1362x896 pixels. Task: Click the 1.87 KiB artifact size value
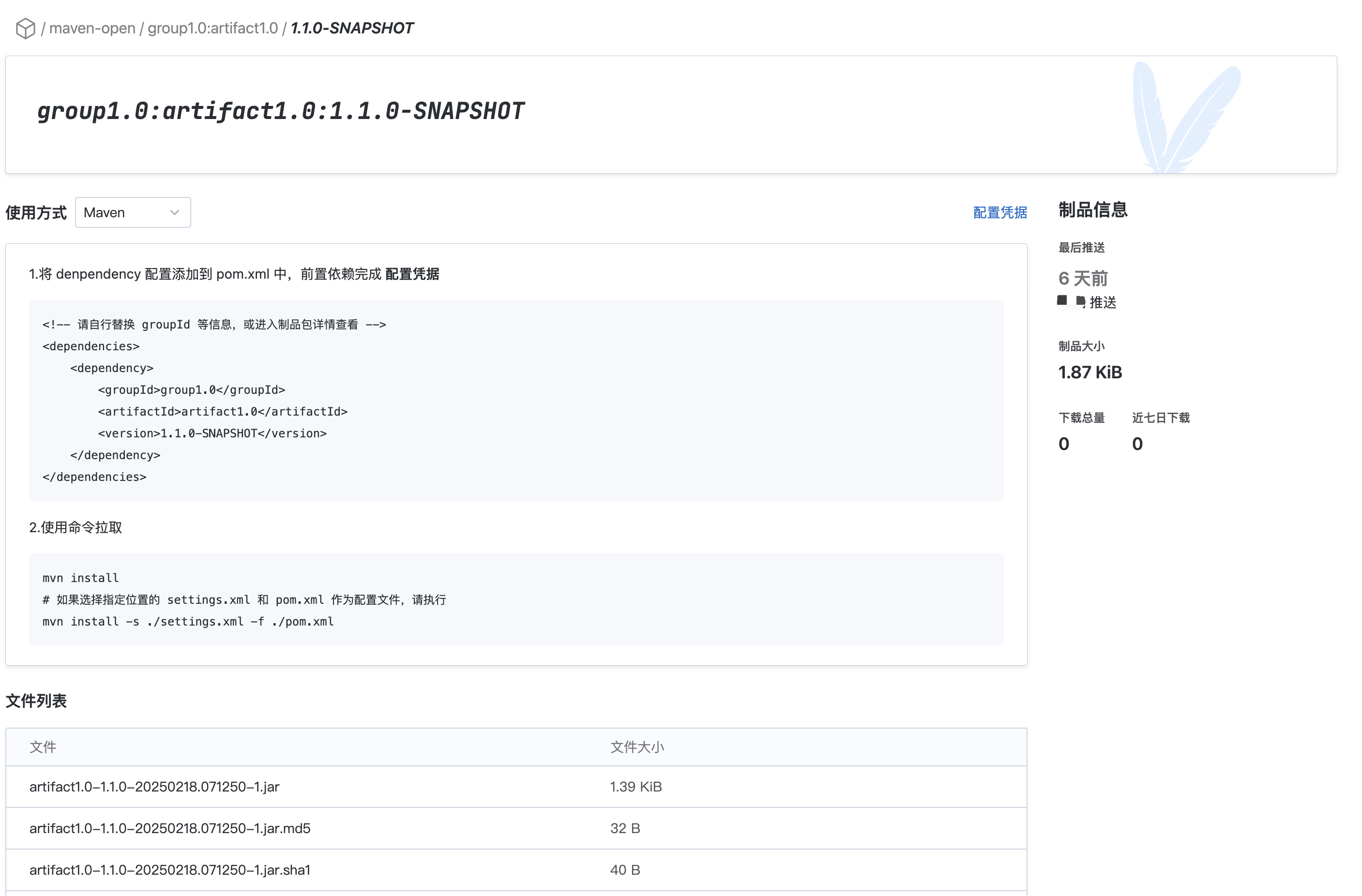coord(1090,373)
